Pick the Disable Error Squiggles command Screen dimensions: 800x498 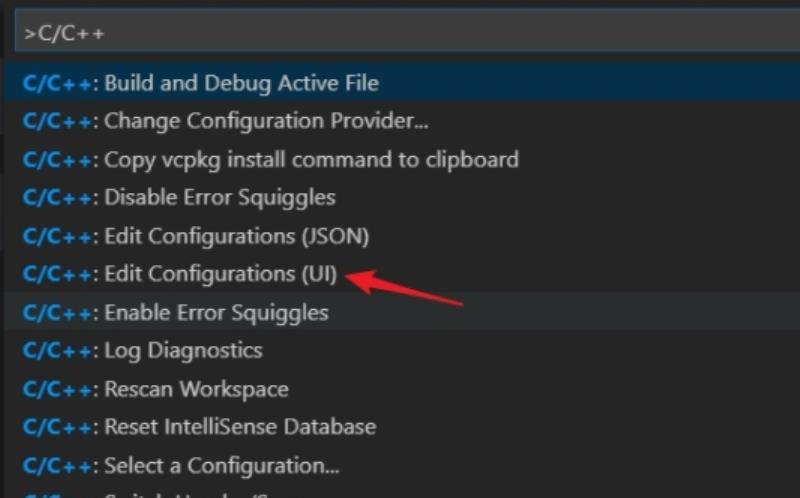coord(402,197)
